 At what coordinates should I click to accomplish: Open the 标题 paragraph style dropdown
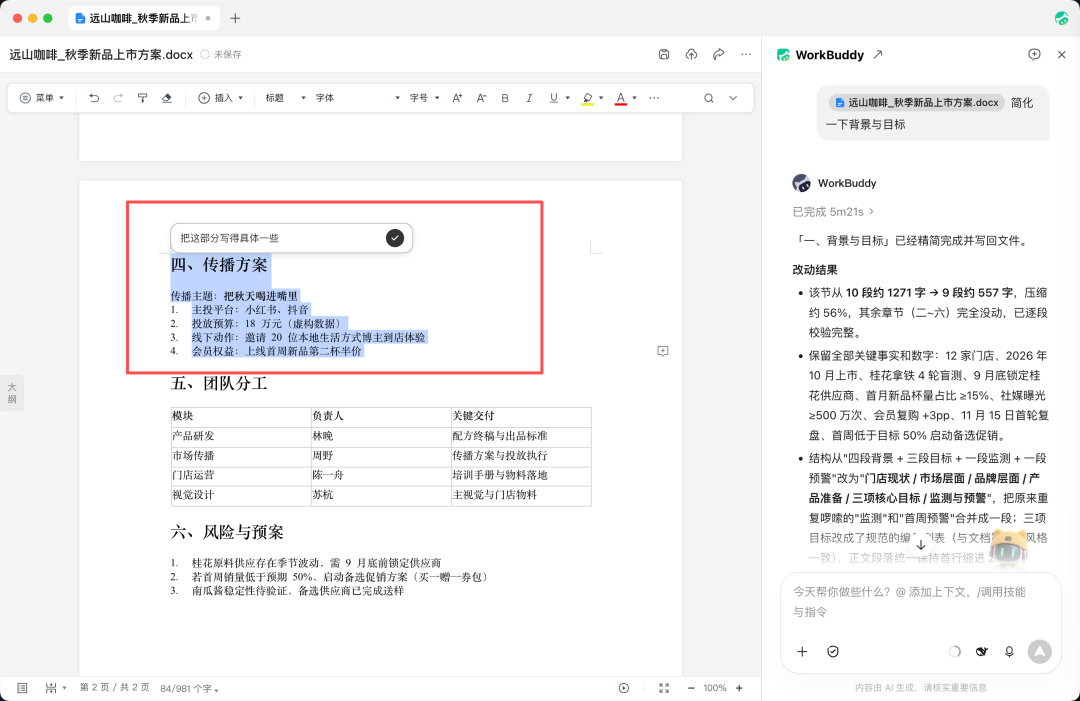(x=285, y=98)
